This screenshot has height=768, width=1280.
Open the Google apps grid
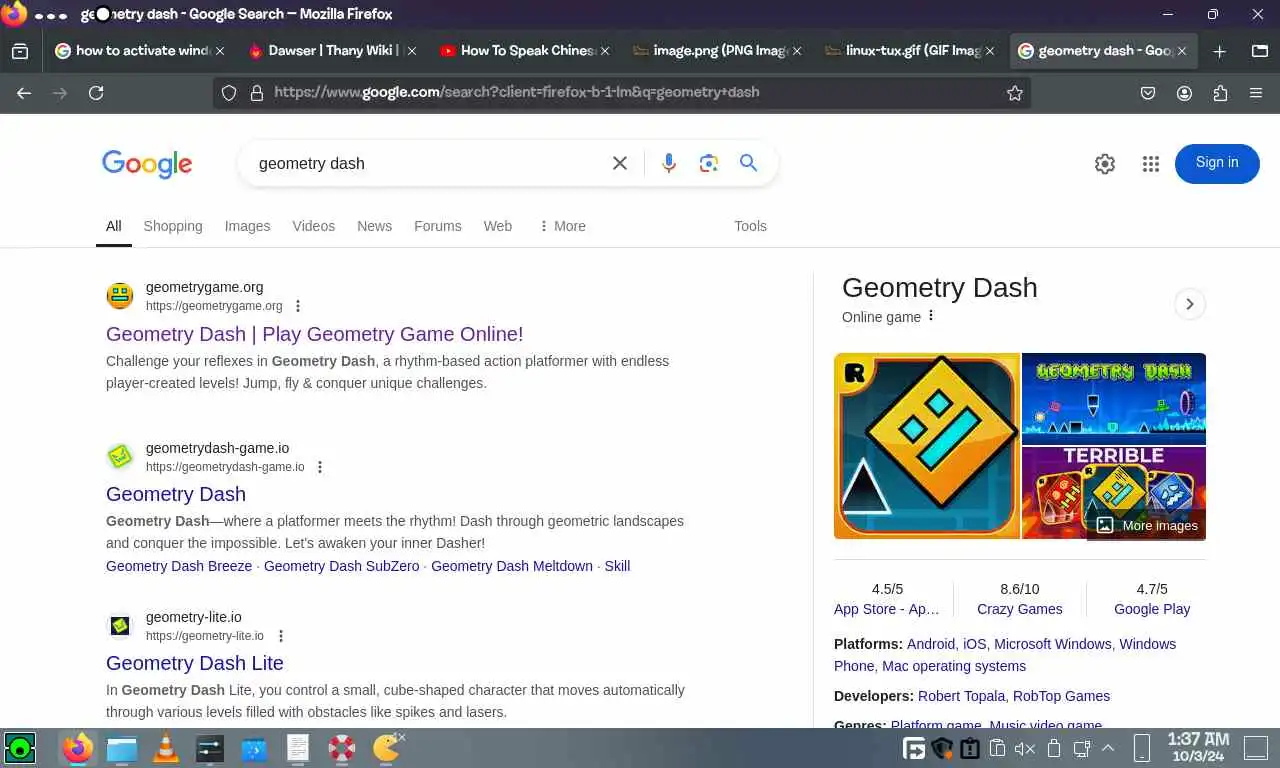coord(1151,164)
